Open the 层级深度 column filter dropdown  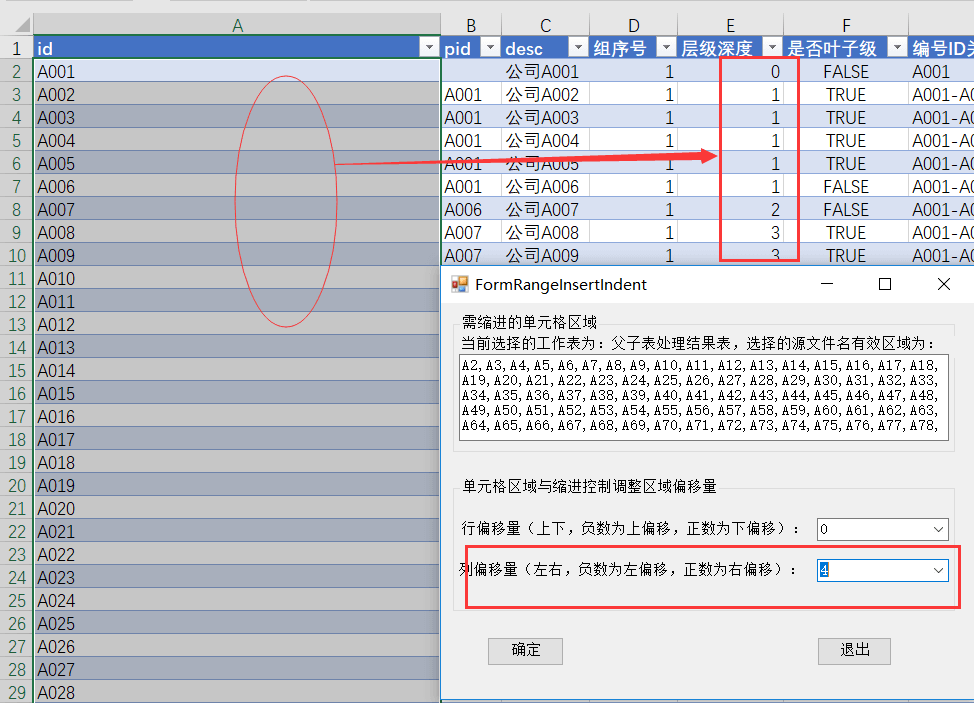[772, 48]
